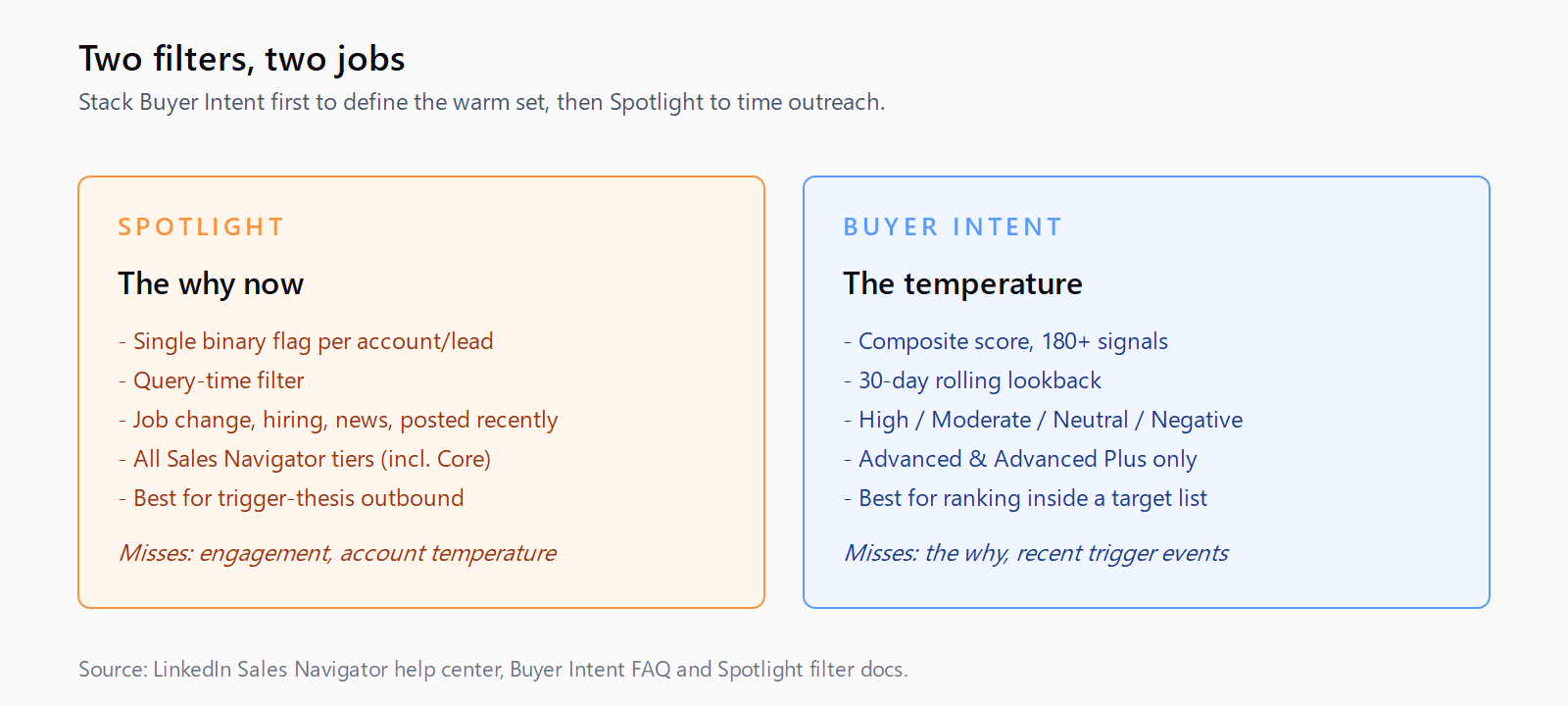Click the 'Query-time filter' bullet
Screen dimensions: 1568x706
[212, 380]
